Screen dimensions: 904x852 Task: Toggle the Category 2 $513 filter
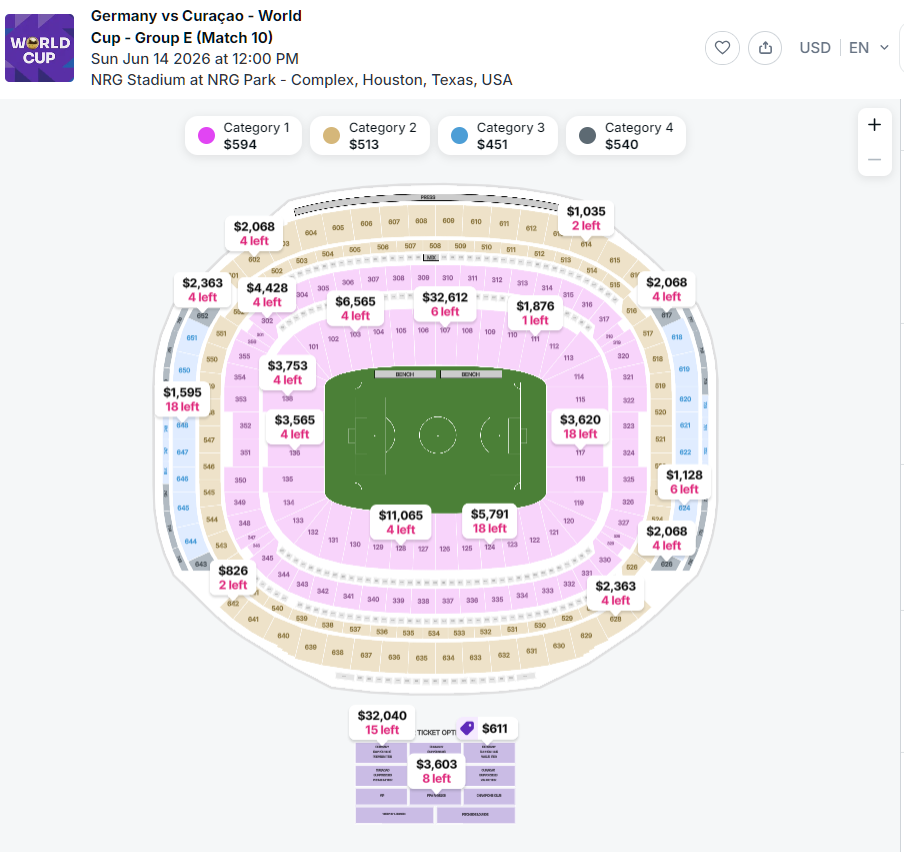point(369,136)
